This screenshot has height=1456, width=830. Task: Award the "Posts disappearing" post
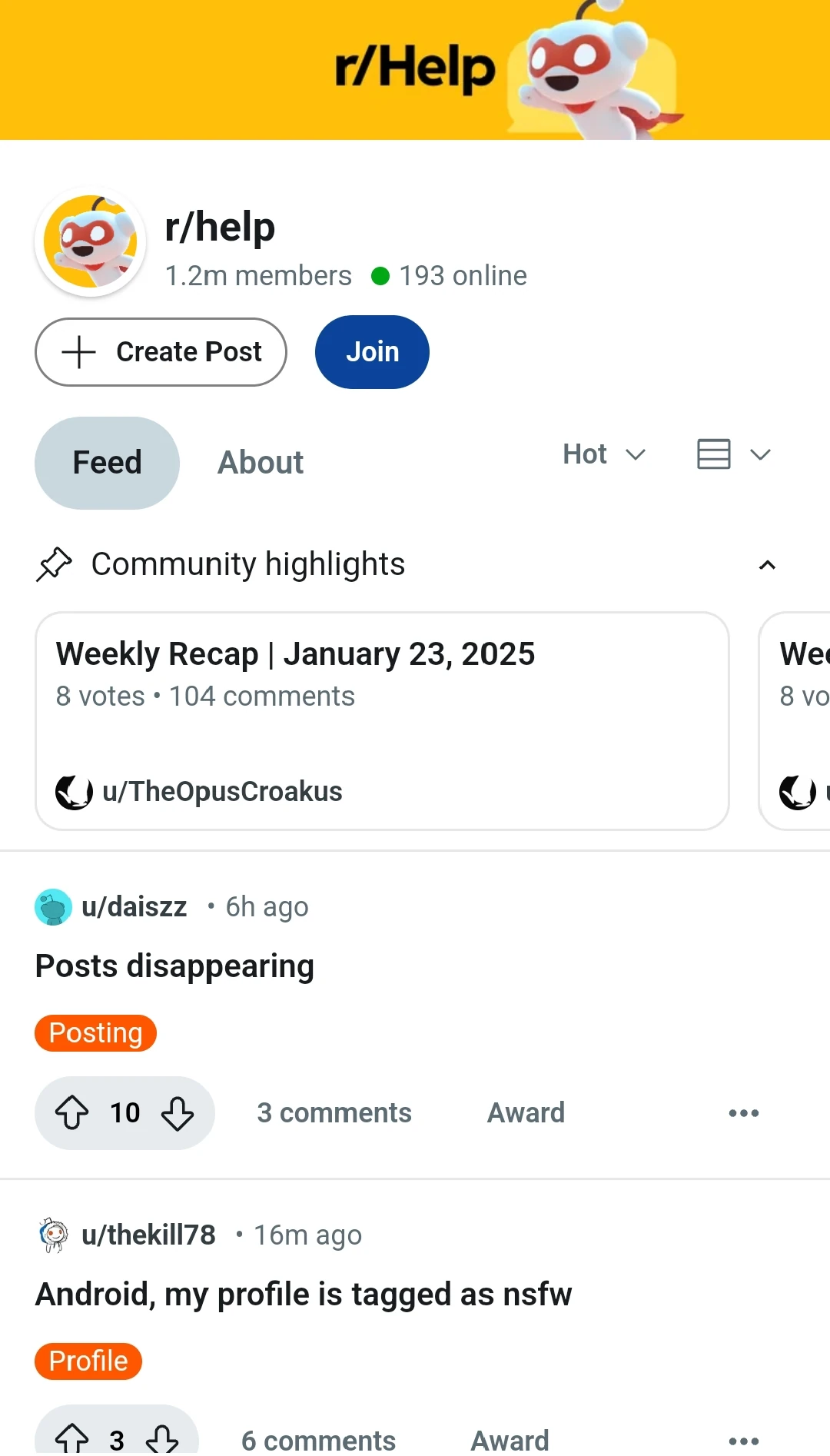(x=526, y=1113)
